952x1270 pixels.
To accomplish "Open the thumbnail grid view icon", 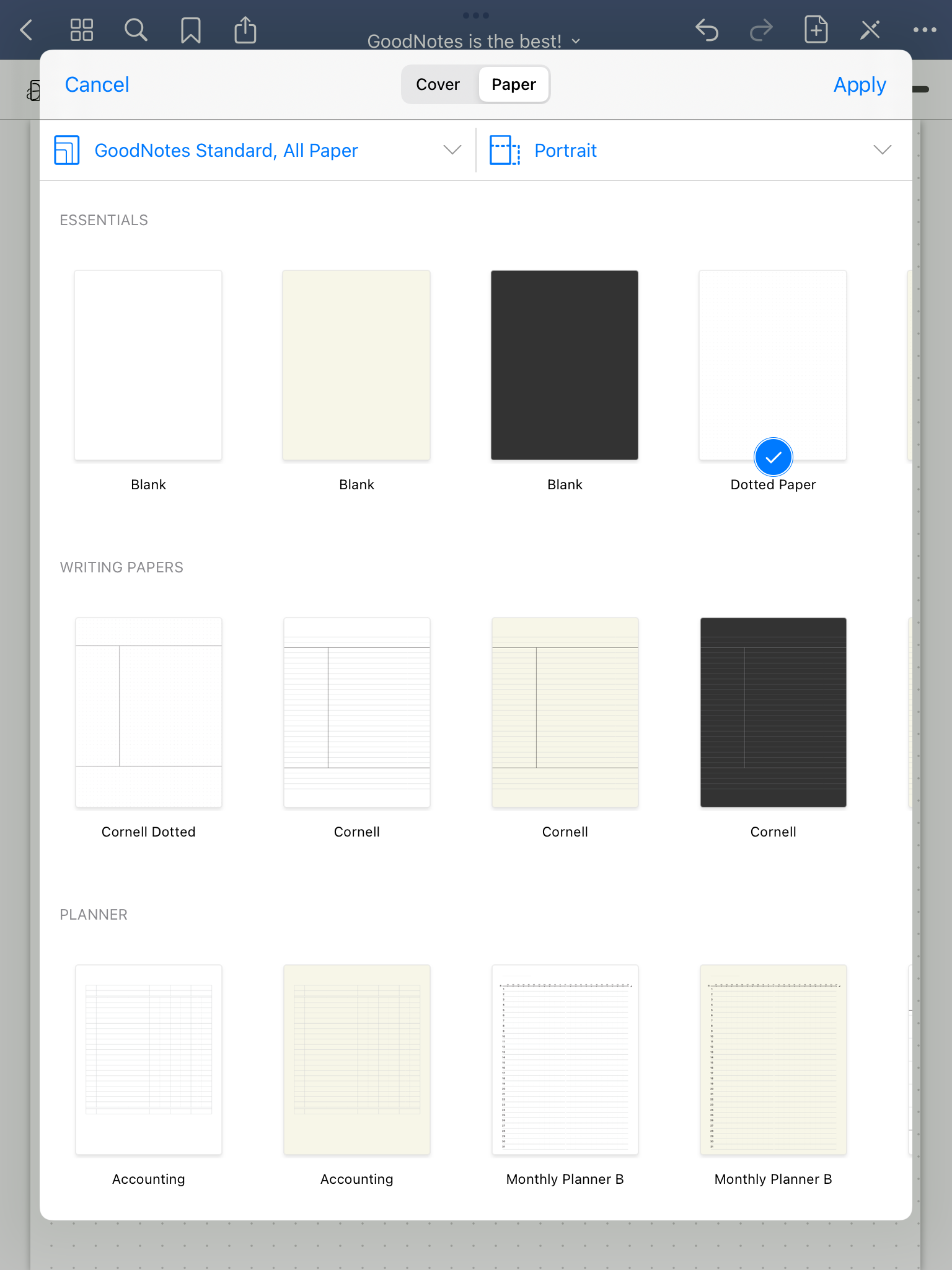I will tap(81, 30).
